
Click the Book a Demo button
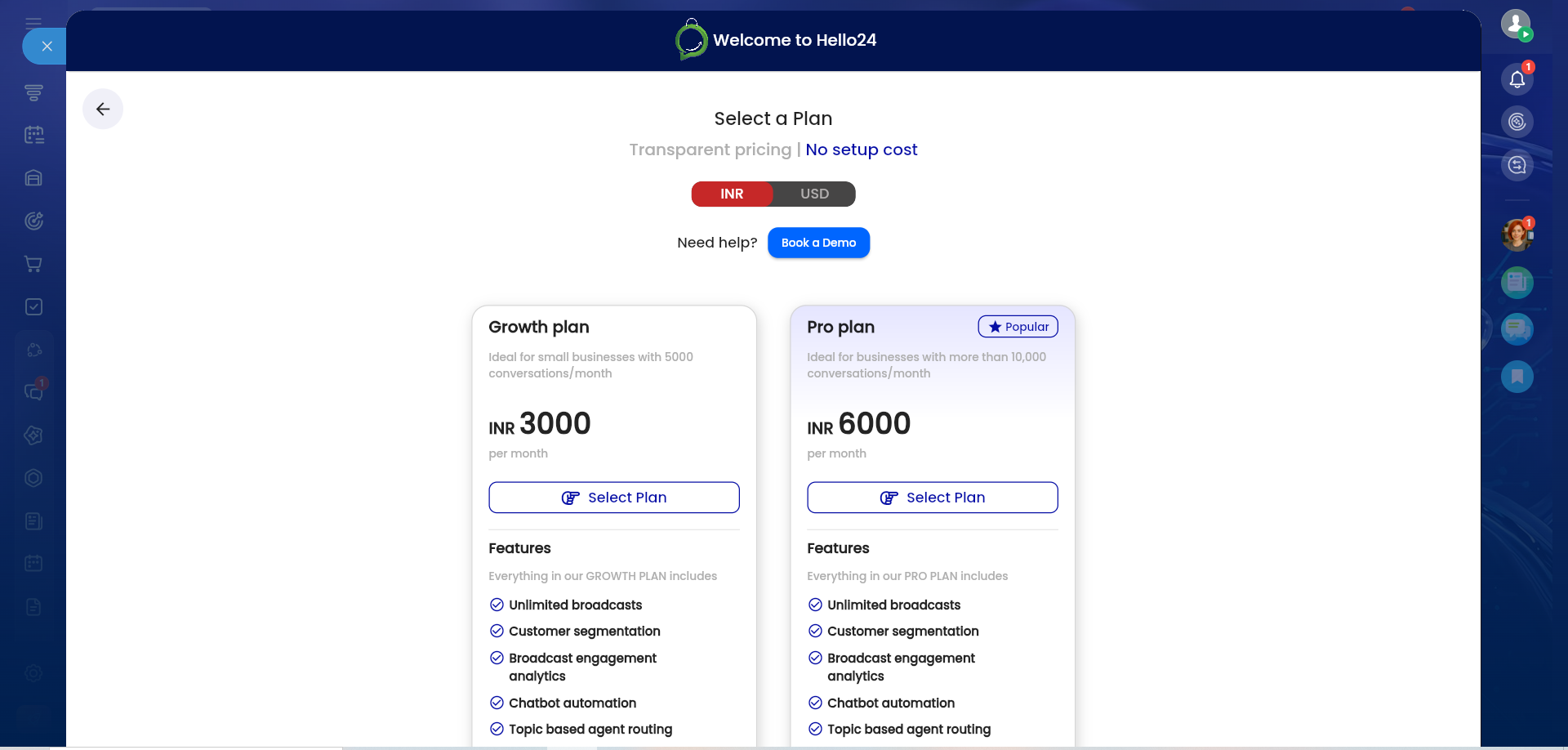(x=818, y=243)
